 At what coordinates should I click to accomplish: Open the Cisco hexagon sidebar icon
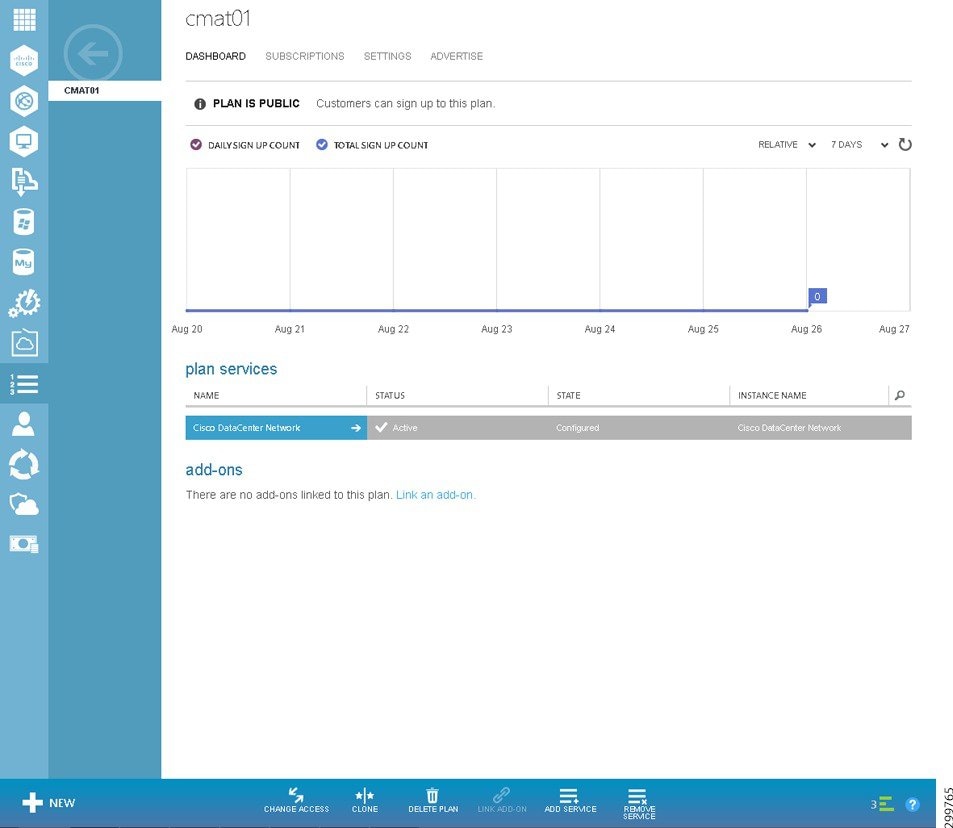[x=24, y=60]
